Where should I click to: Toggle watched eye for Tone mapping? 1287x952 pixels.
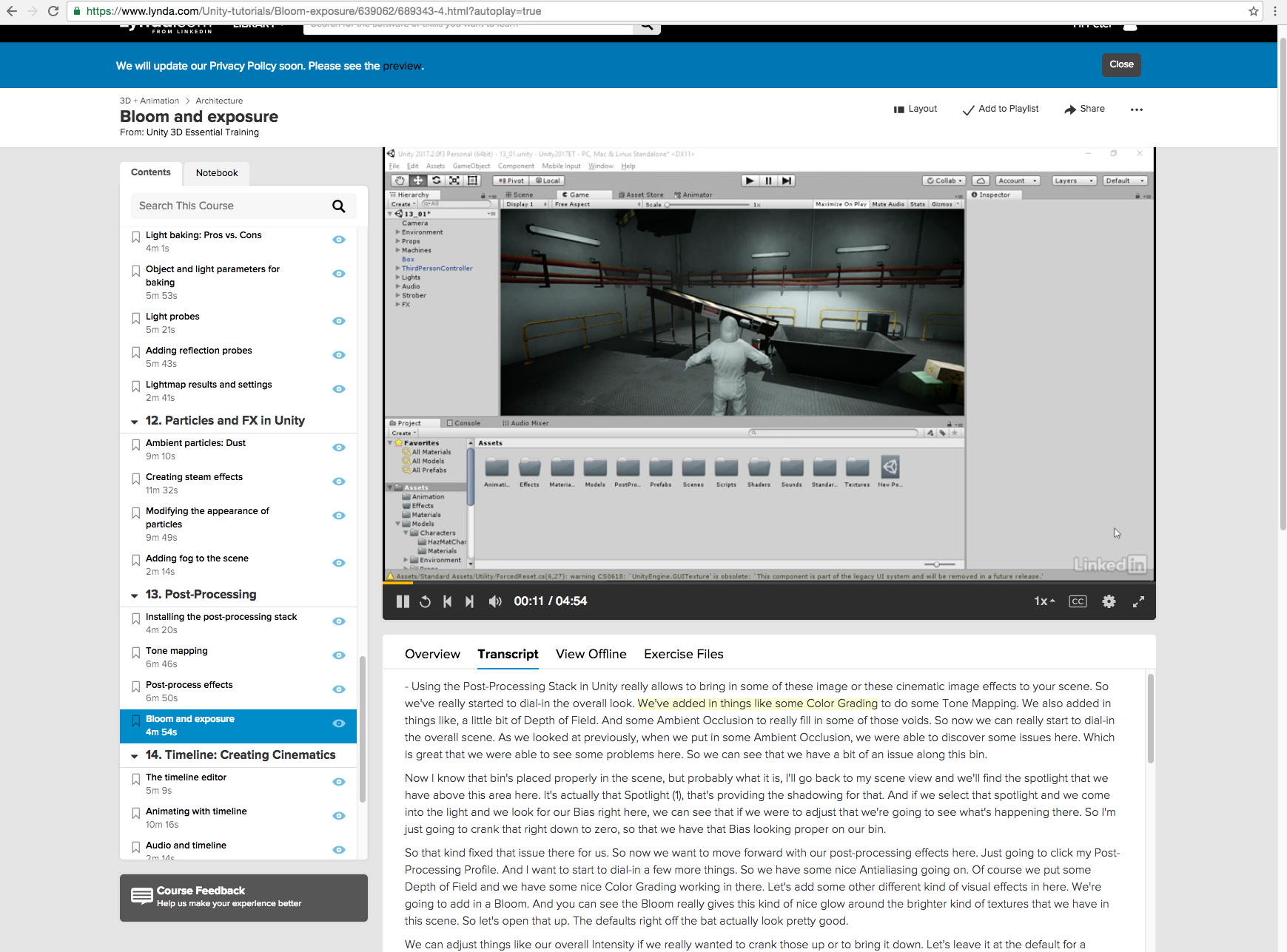point(339,655)
